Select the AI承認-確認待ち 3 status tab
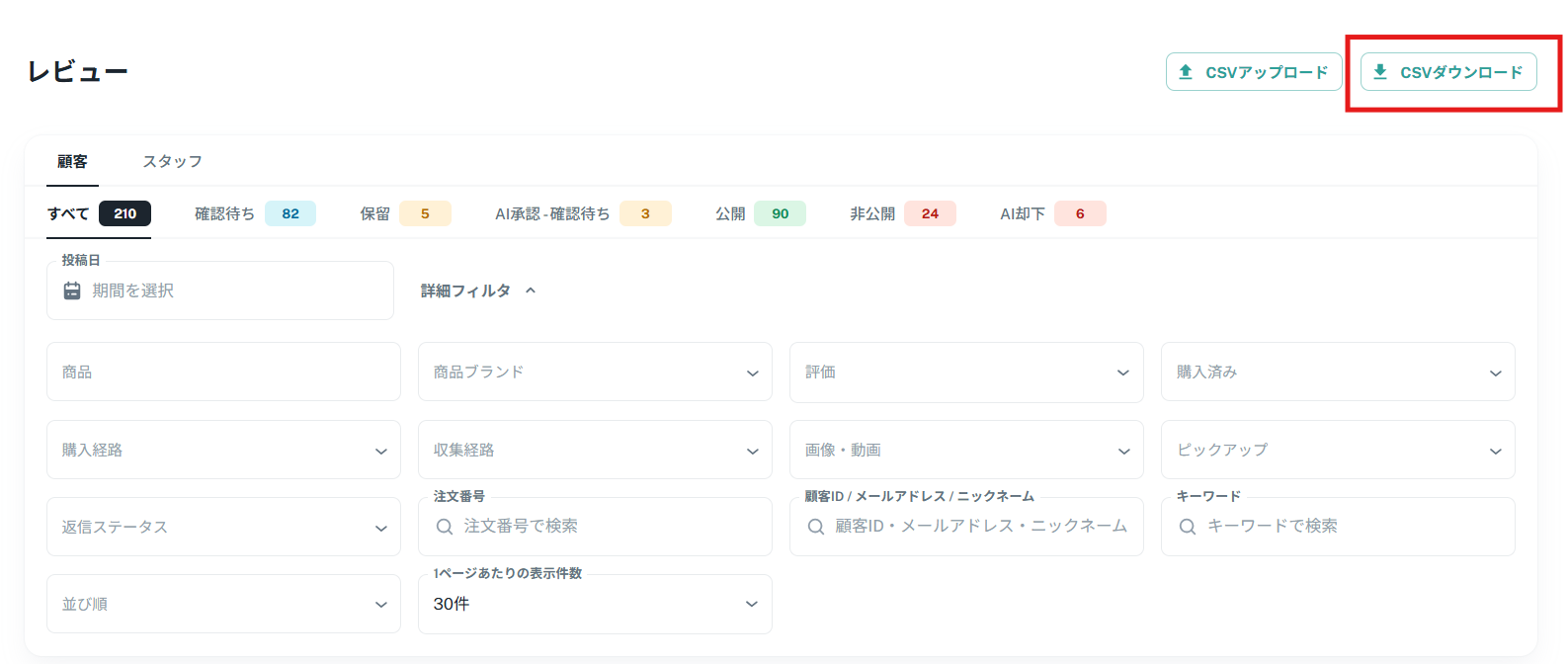This screenshot has height=664, width=1568. coord(583,213)
